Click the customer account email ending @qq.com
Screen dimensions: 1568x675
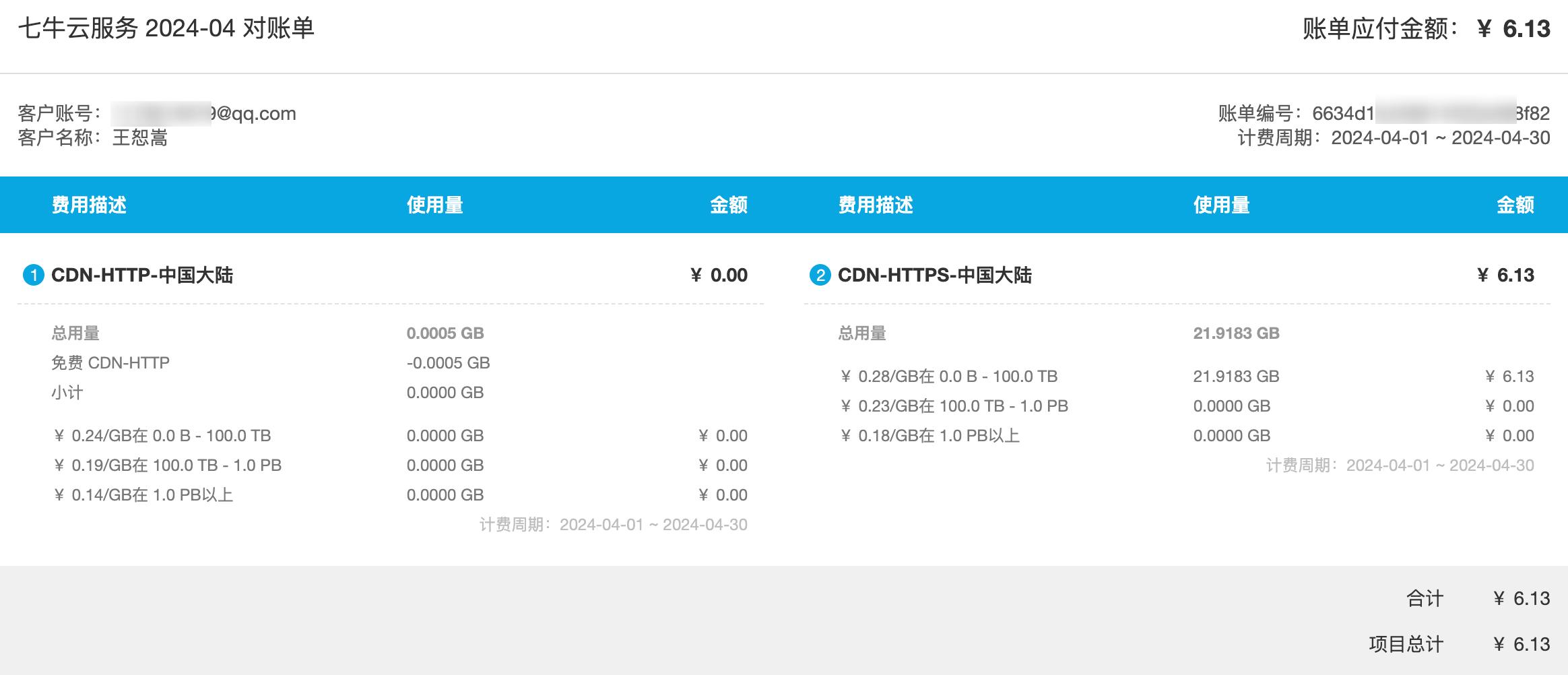203,113
